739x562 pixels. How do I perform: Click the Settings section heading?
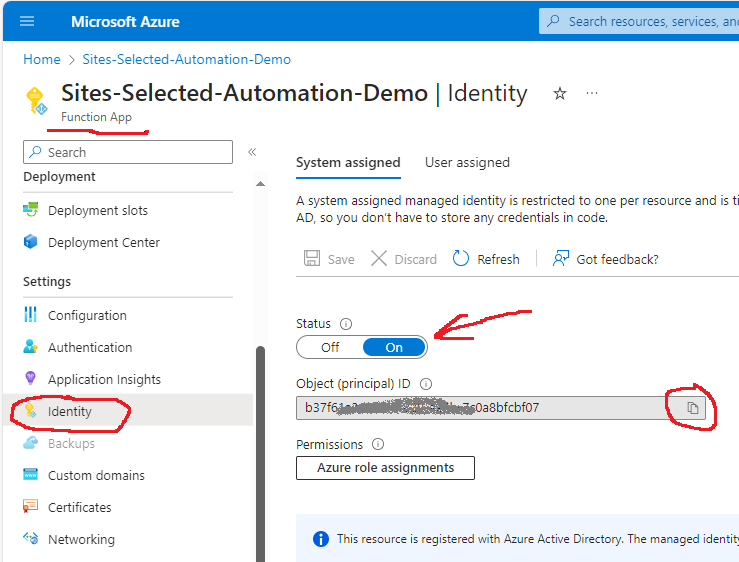pyautogui.click(x=47, y=281)
